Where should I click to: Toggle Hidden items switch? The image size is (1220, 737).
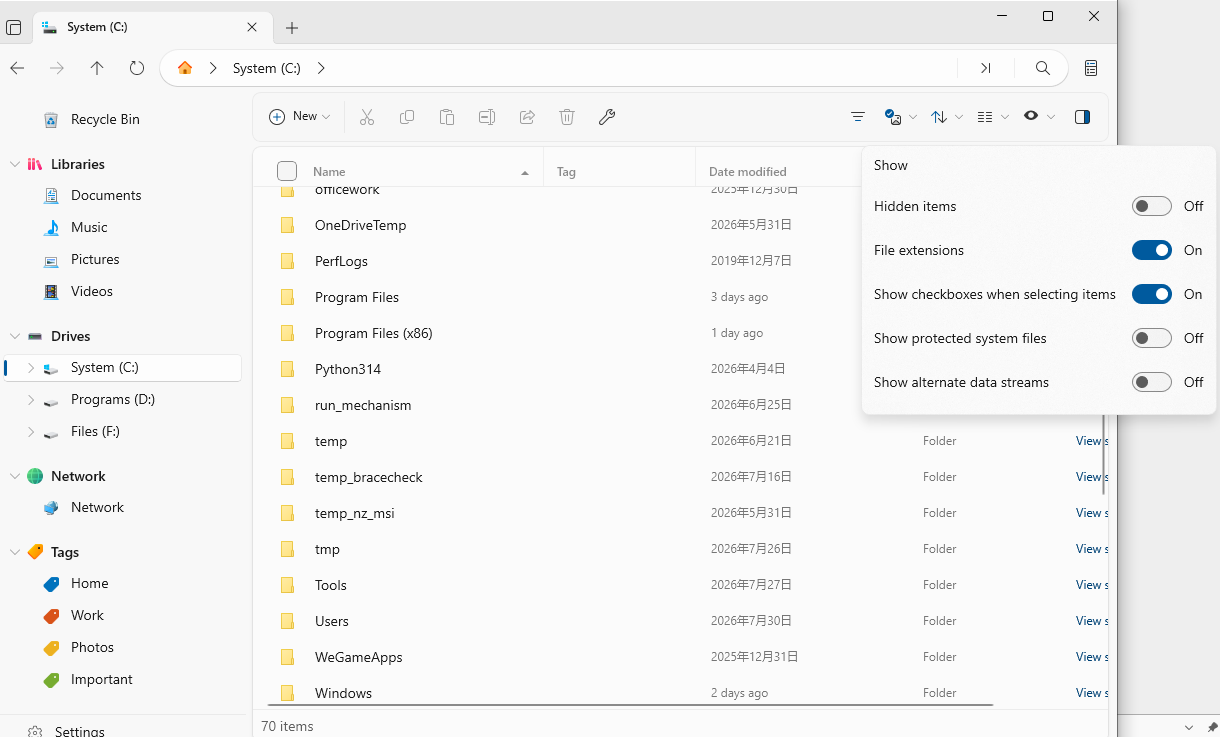[1152, 206]
